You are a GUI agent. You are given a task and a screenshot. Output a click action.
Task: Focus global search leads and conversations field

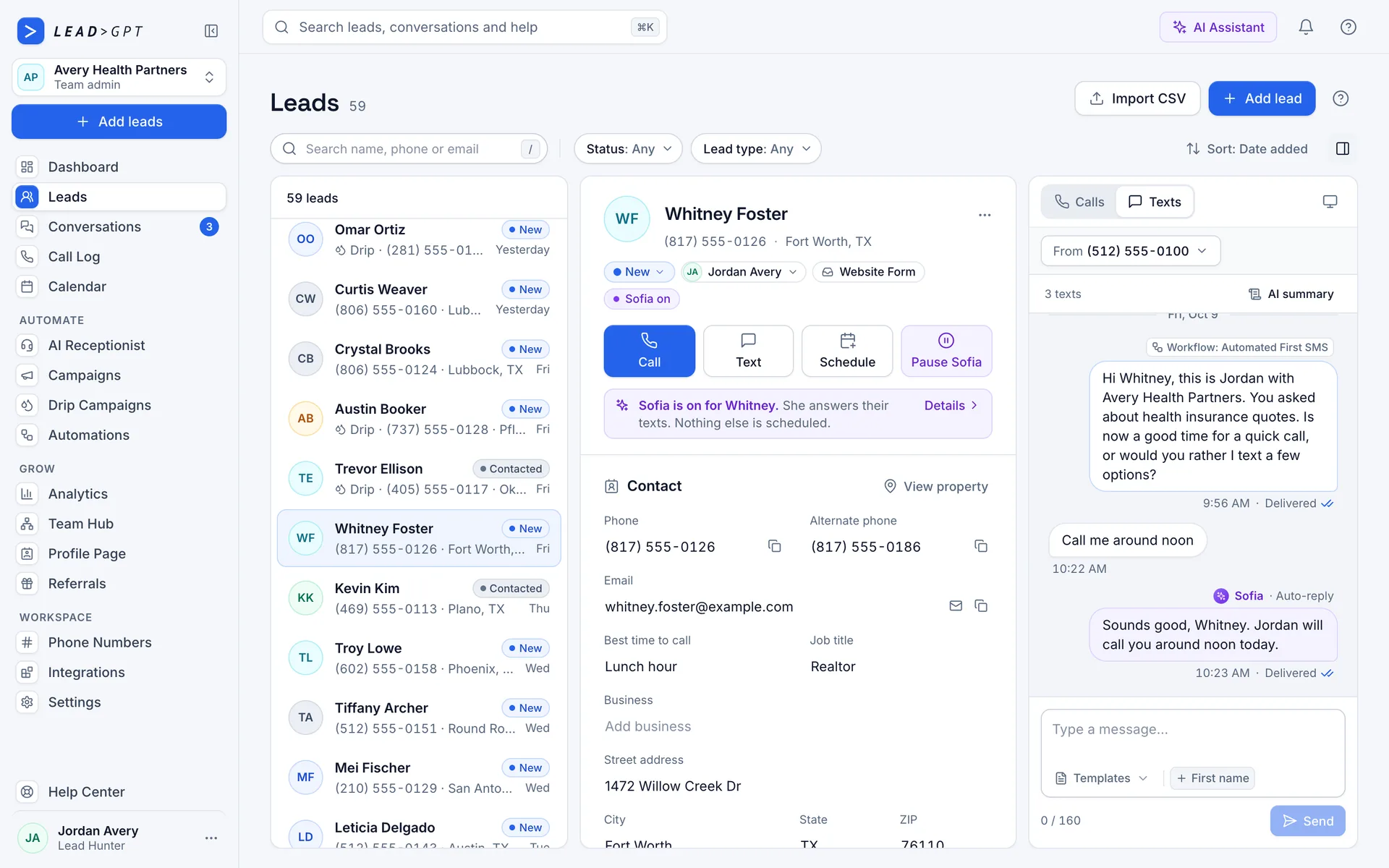click(x=464, y=27)
